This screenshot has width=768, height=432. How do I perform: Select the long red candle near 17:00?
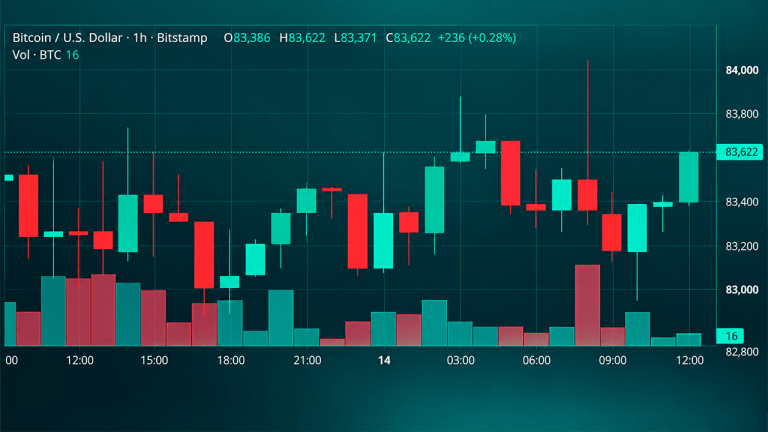tap(204, 255)
